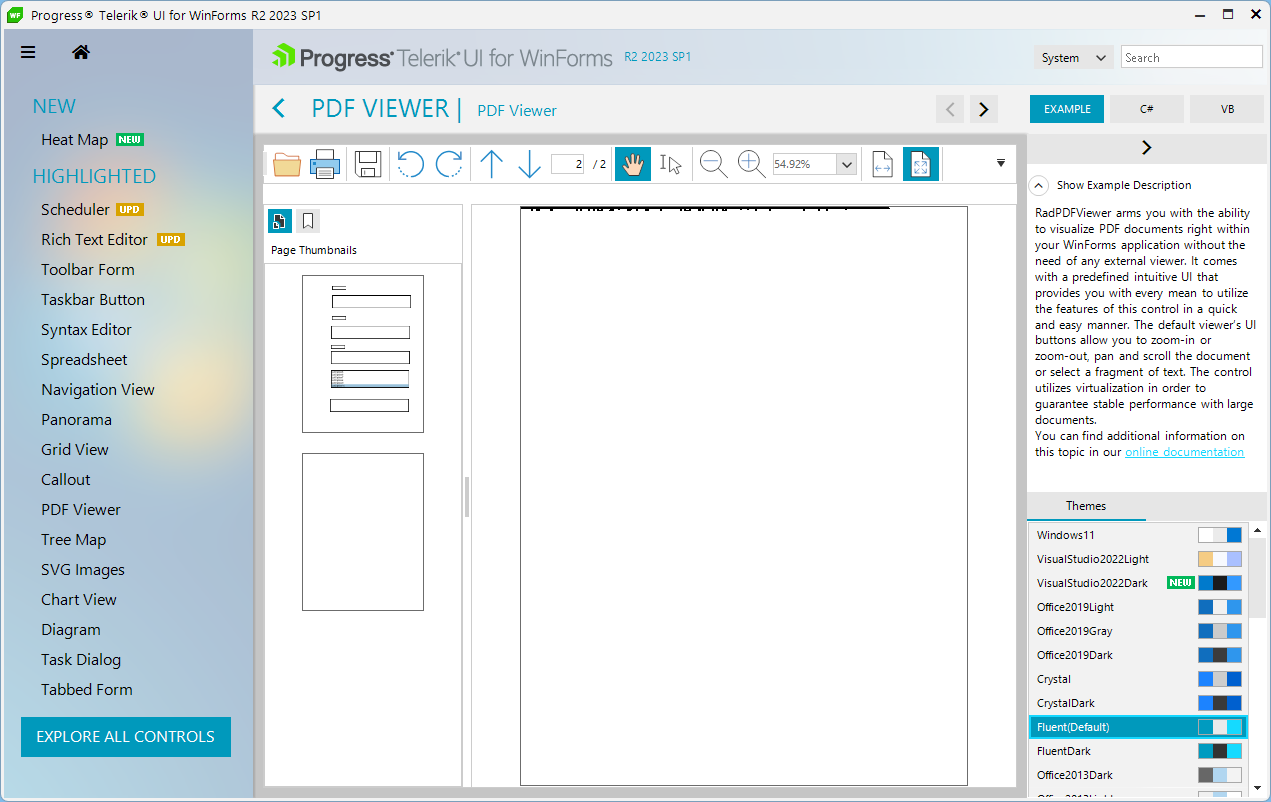Select the second blank page thumbnail

click(x=363, y=532)
